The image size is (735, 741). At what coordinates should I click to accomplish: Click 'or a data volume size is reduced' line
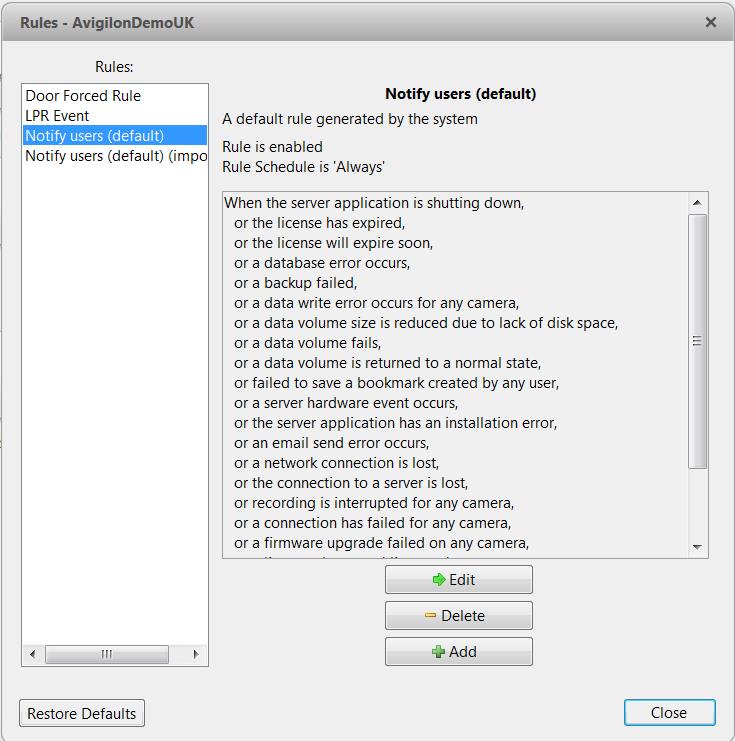tap(426, 323)
